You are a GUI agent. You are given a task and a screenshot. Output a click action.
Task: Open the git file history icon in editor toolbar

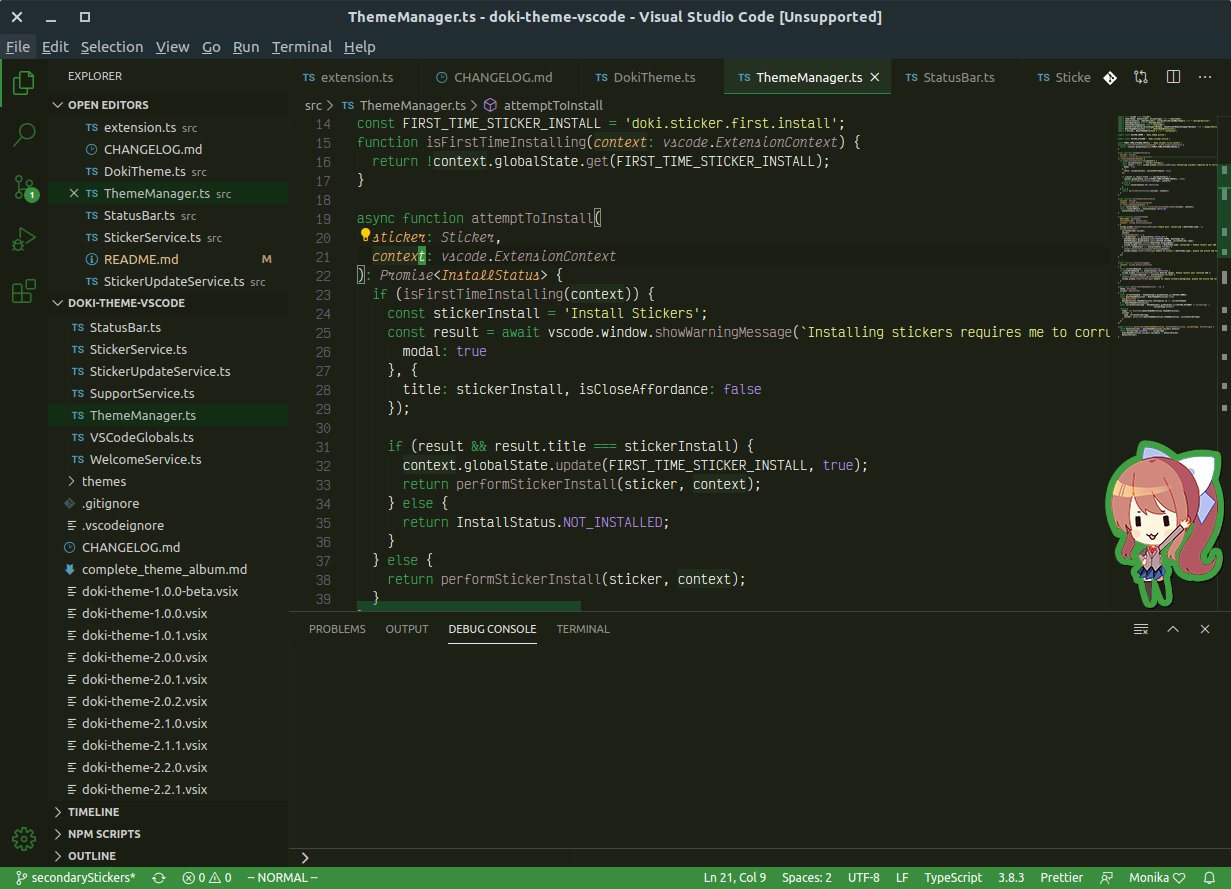[1110, 77]
